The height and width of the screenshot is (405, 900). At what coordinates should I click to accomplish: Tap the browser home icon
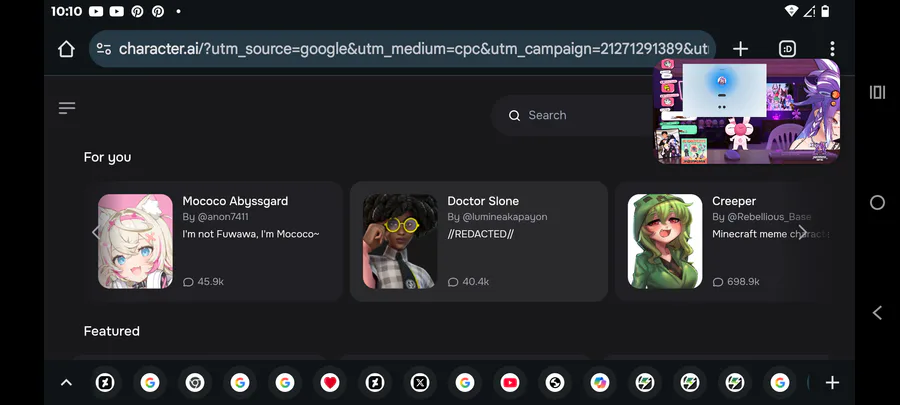(67, 49)
